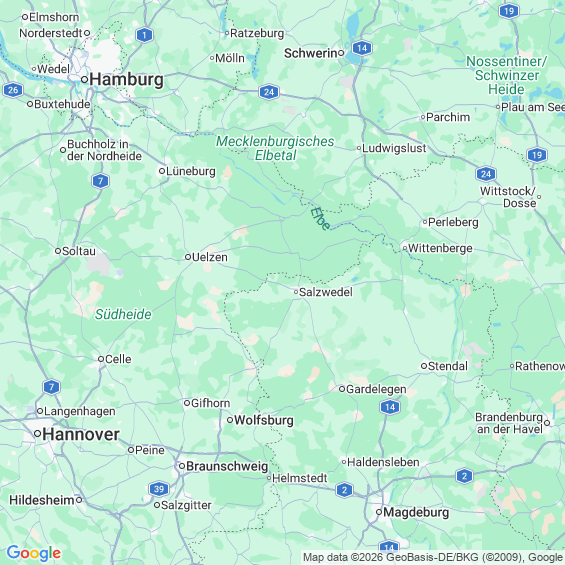Click the route 7 shield near Langenhagen
Image resolution: width=565 pixels, height=565 pixels.
point(52,387)
